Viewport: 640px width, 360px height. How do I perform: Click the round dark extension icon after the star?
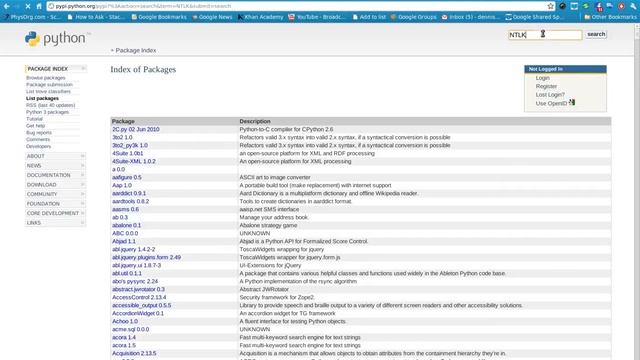click(562, 6)
